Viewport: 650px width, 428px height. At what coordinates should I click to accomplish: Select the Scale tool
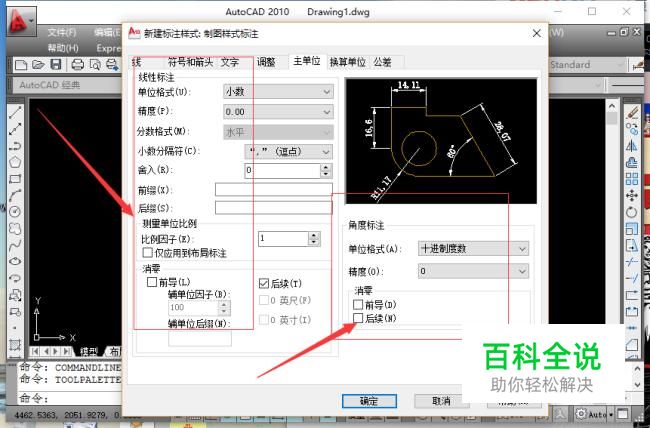[632, 229]
